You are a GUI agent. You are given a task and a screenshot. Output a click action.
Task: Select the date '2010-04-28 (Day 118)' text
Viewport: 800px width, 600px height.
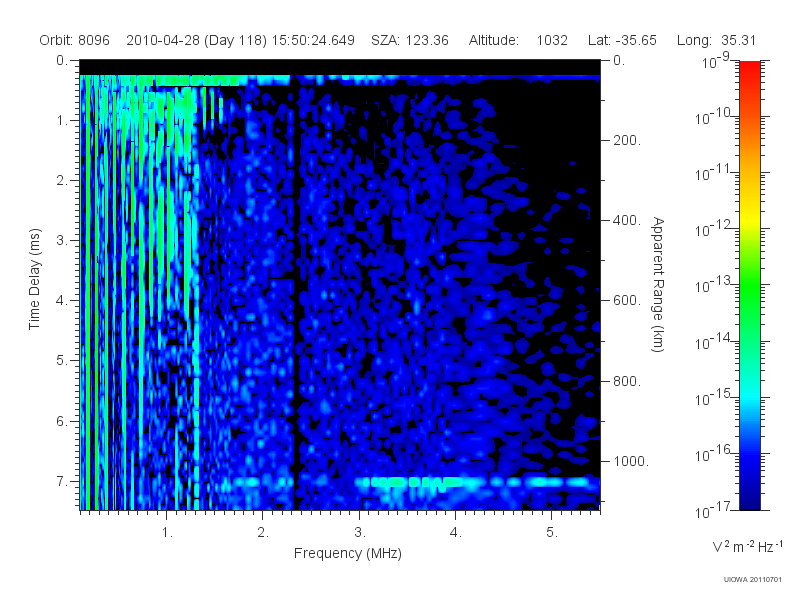point(196,40)
